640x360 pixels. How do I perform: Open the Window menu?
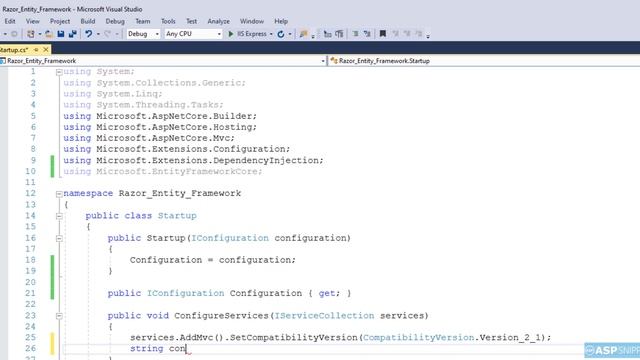(x=252, y=21)
